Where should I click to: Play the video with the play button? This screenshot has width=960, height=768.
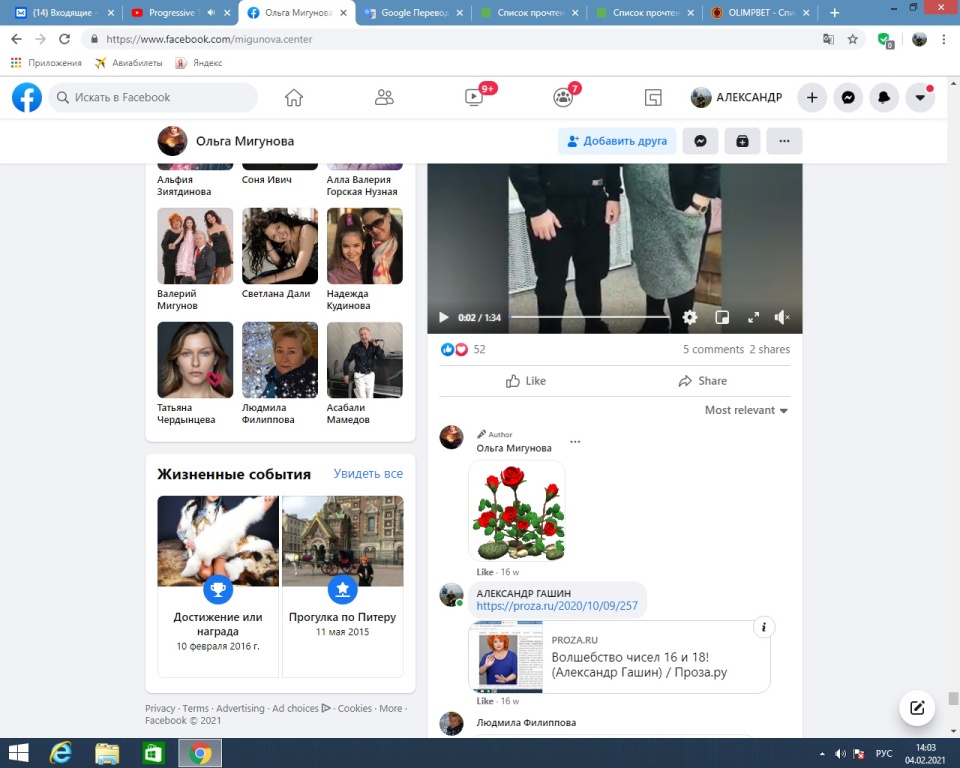pyautogui.click(x=444, y=317)
